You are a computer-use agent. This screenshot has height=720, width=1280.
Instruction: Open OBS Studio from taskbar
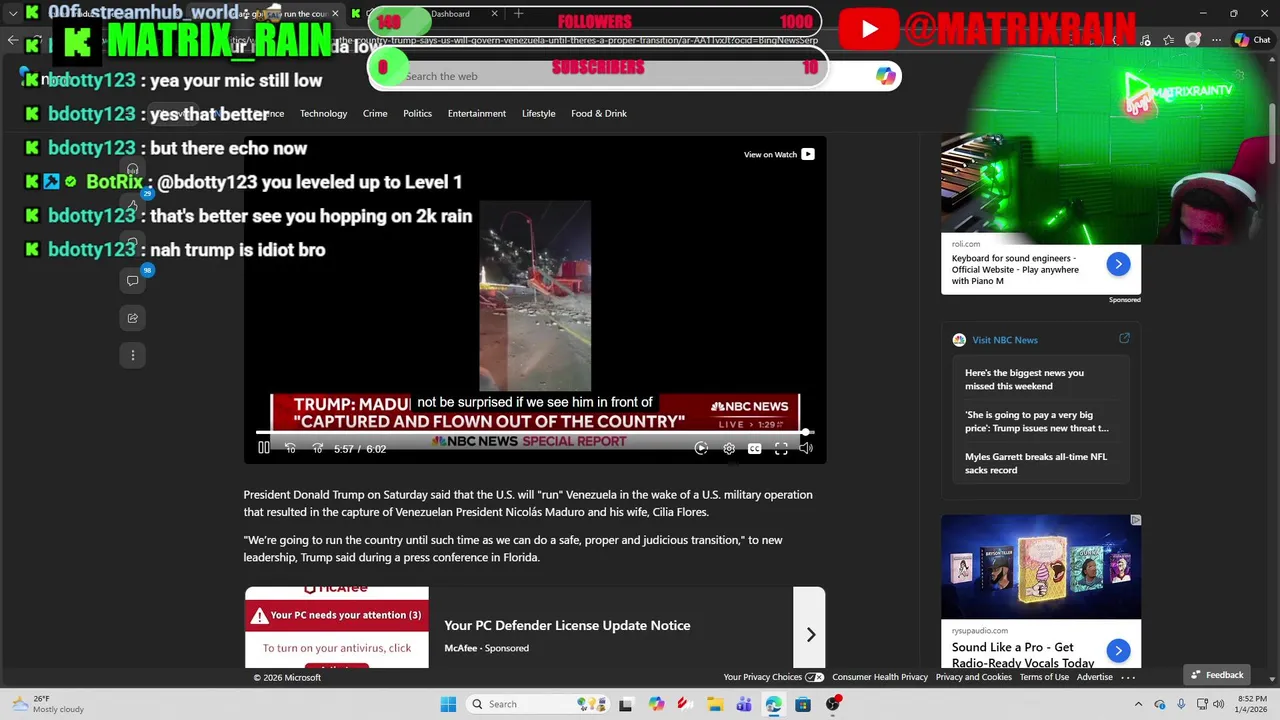(x=833, y=704)
